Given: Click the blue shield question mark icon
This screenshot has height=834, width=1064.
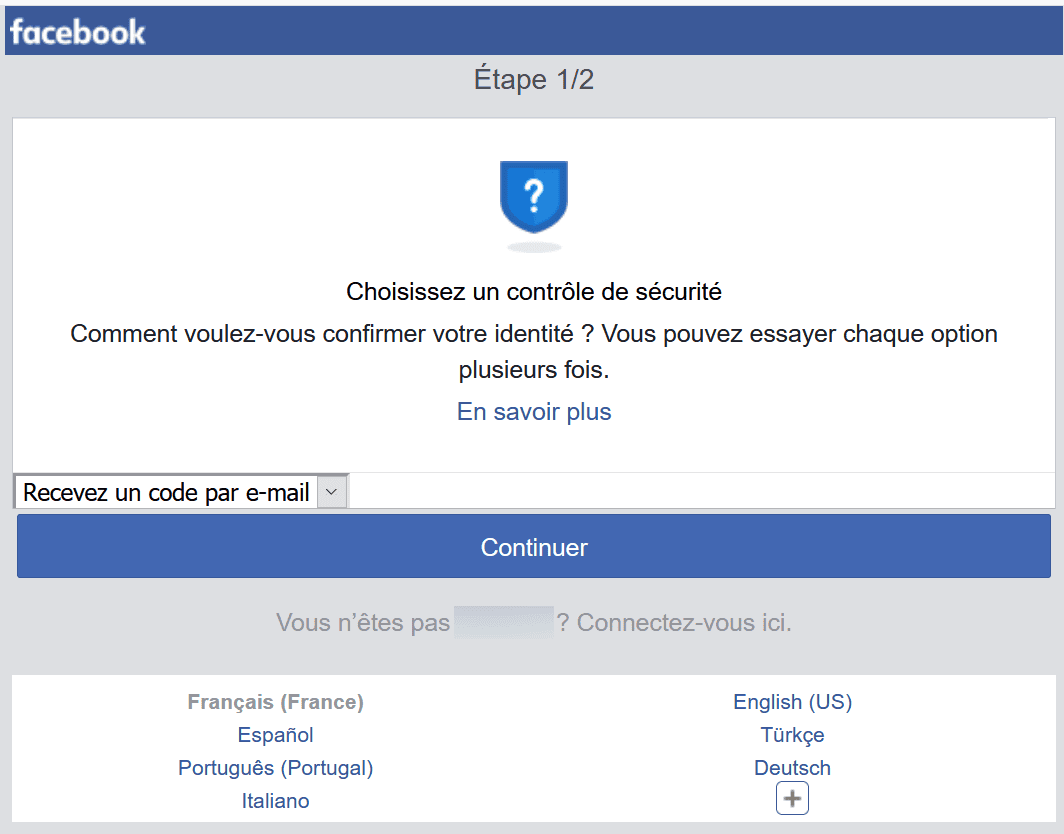Looking at the screenshot, I should (x=534, y=197).
